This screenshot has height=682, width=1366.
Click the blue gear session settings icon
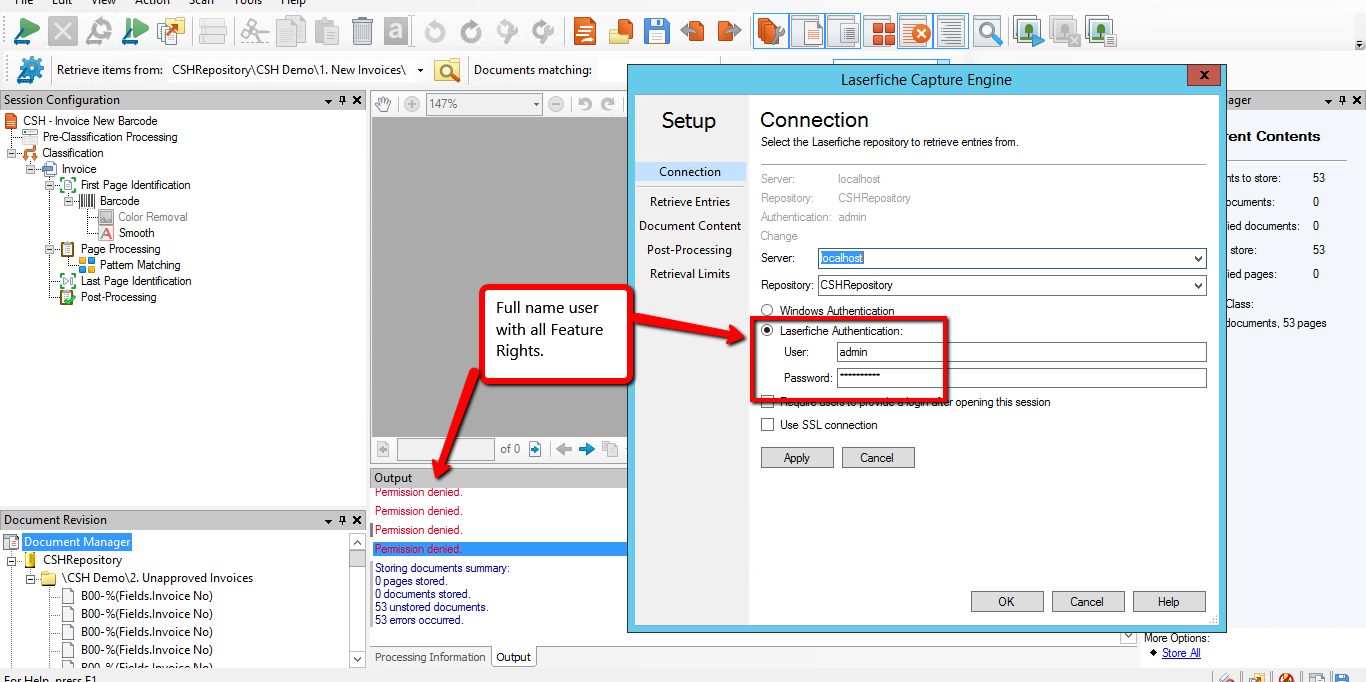tap(30, 70)
